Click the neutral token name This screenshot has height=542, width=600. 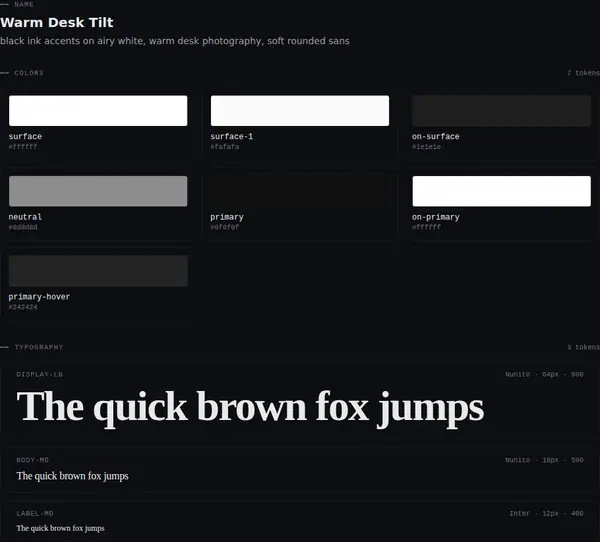(25, 217)
